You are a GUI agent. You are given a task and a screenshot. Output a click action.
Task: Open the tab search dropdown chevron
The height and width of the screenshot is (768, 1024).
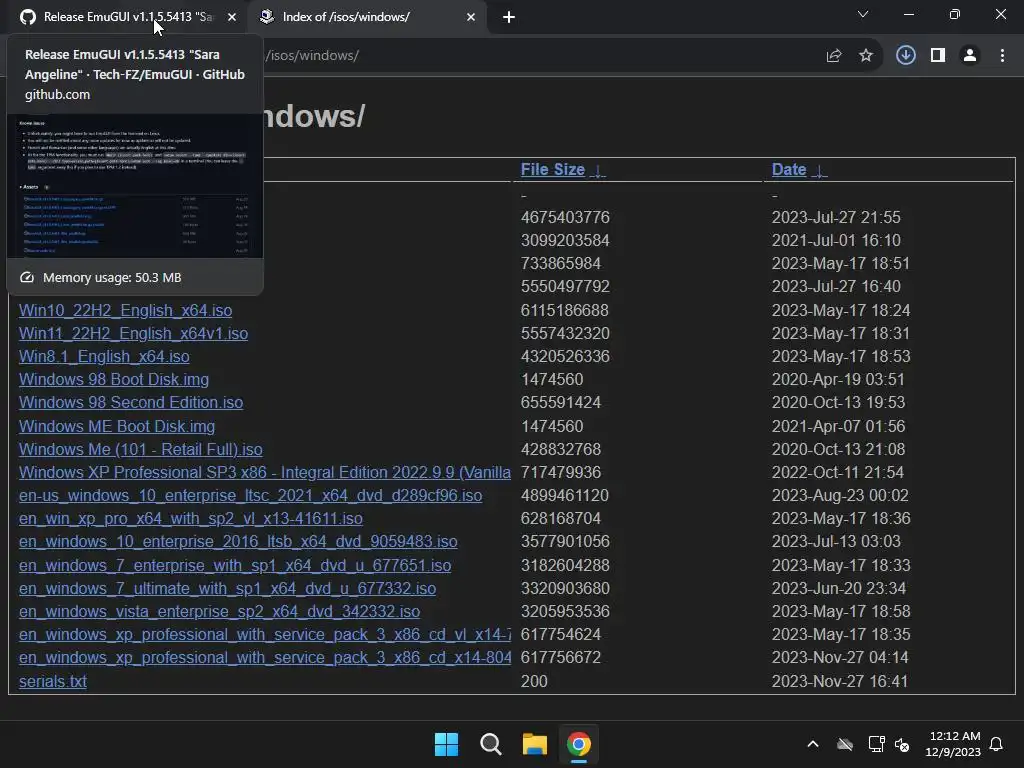point(863,14)
